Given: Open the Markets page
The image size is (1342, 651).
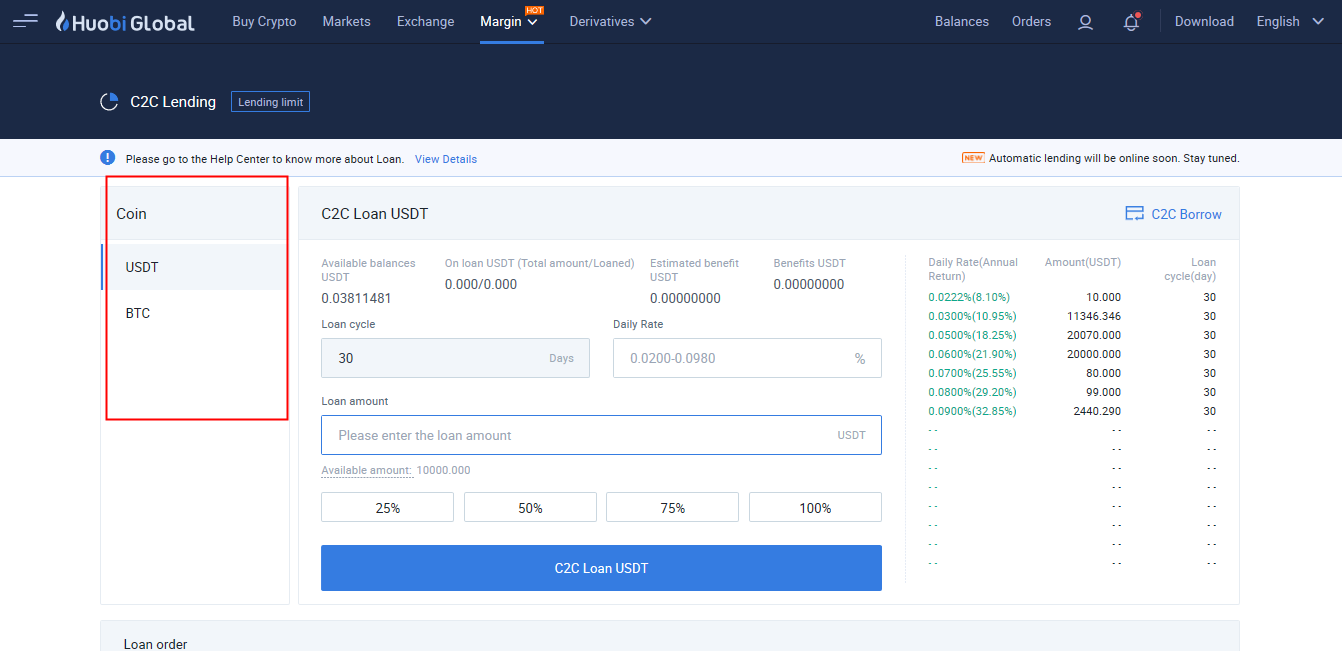Looking at the screenshot, I should [347, 21].
